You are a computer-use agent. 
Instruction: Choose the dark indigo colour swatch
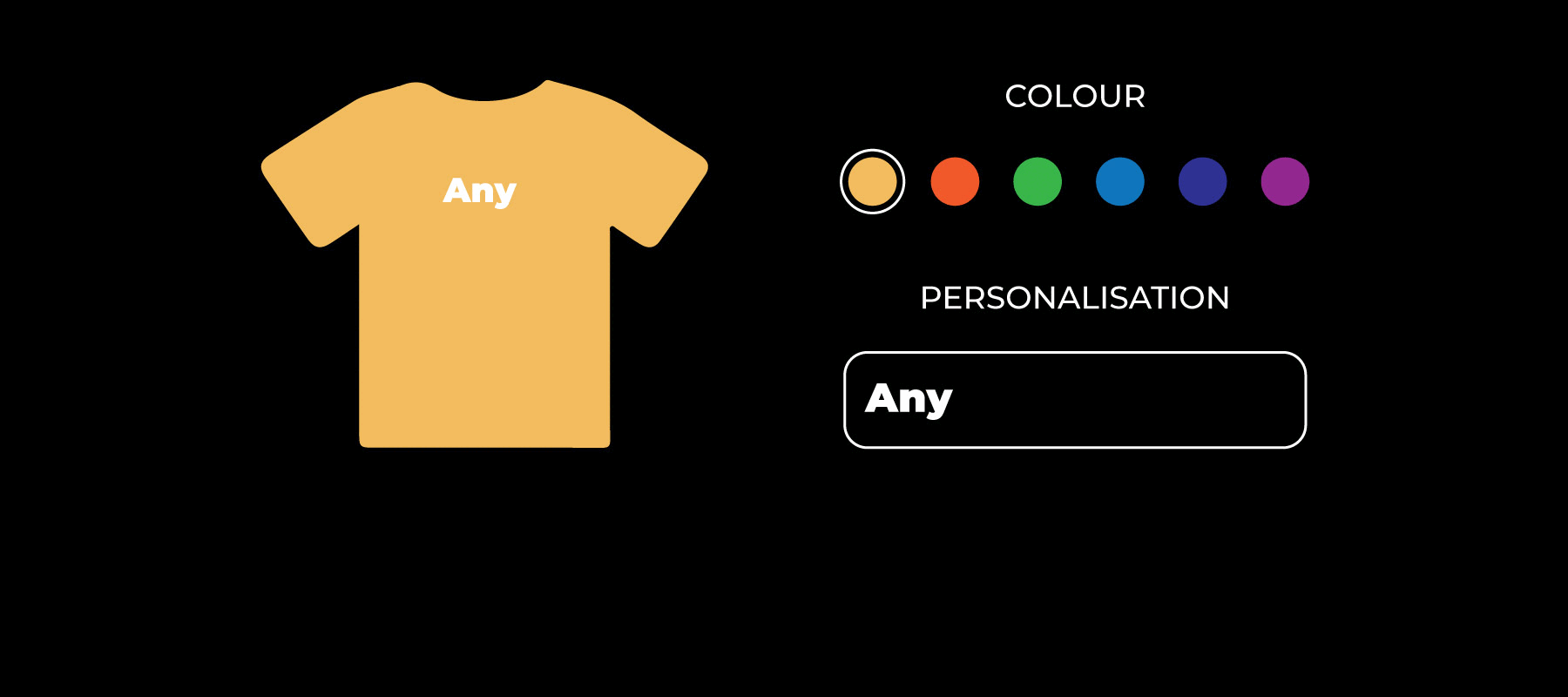(1203, 181)
